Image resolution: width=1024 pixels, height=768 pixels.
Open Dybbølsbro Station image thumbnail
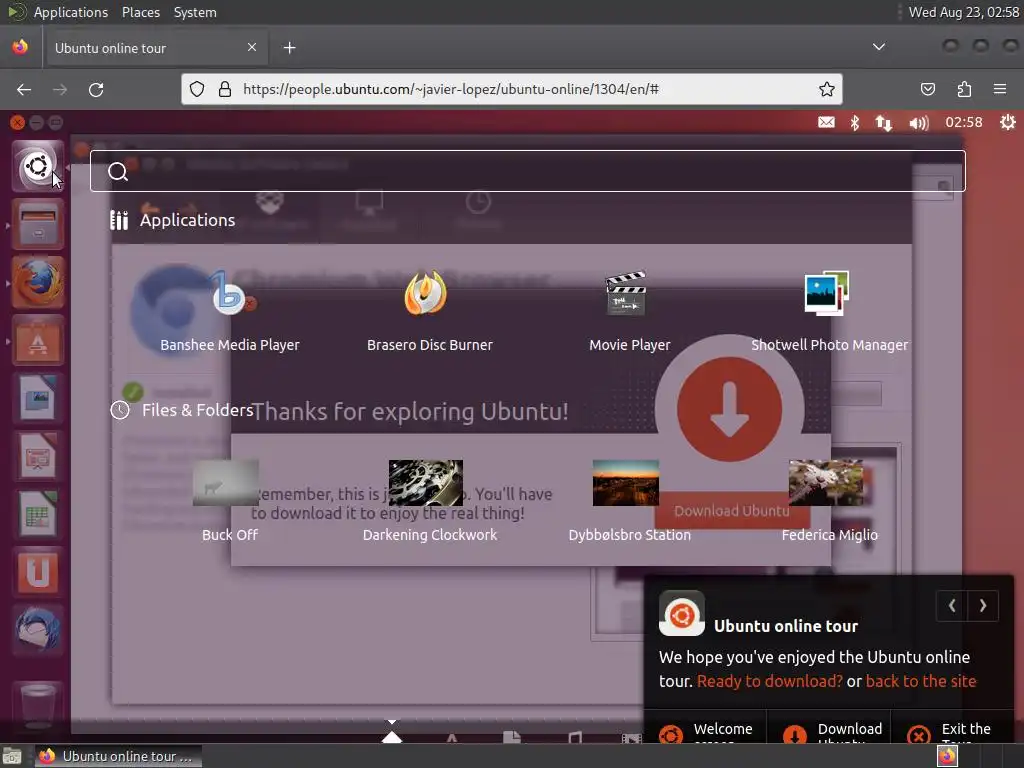tap(626, 483)
